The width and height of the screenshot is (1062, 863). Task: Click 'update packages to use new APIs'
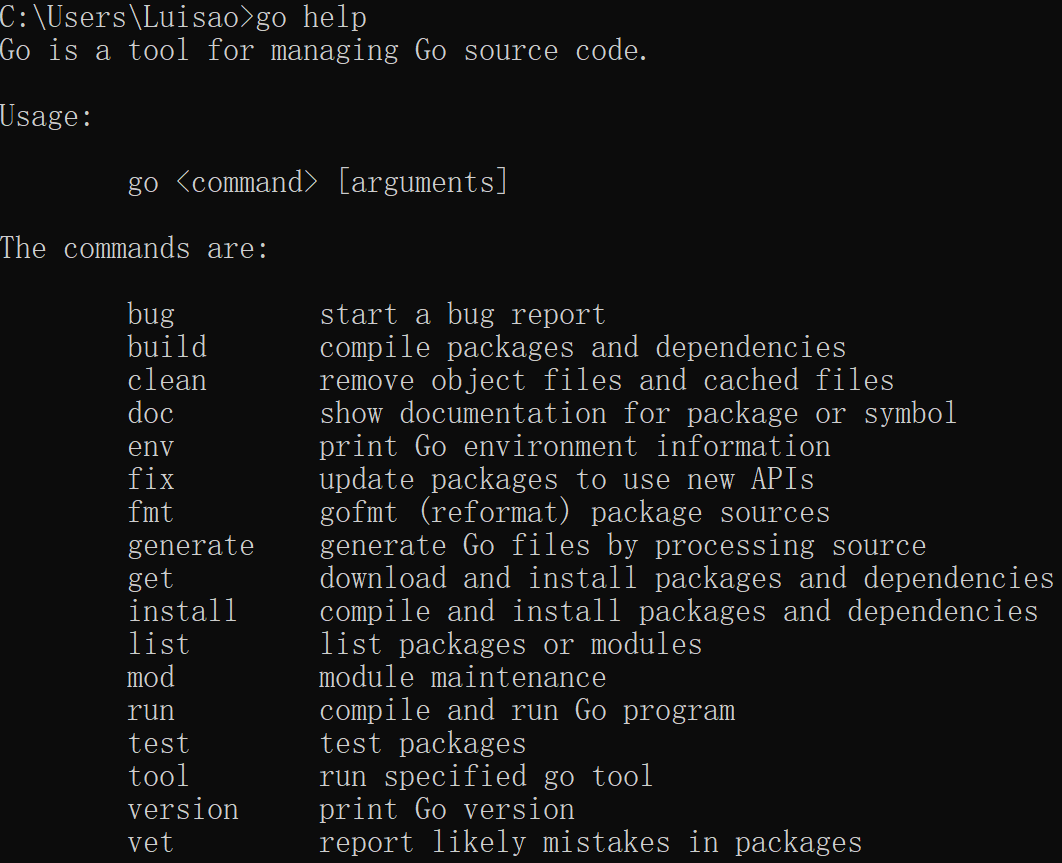tap(566, 480)
